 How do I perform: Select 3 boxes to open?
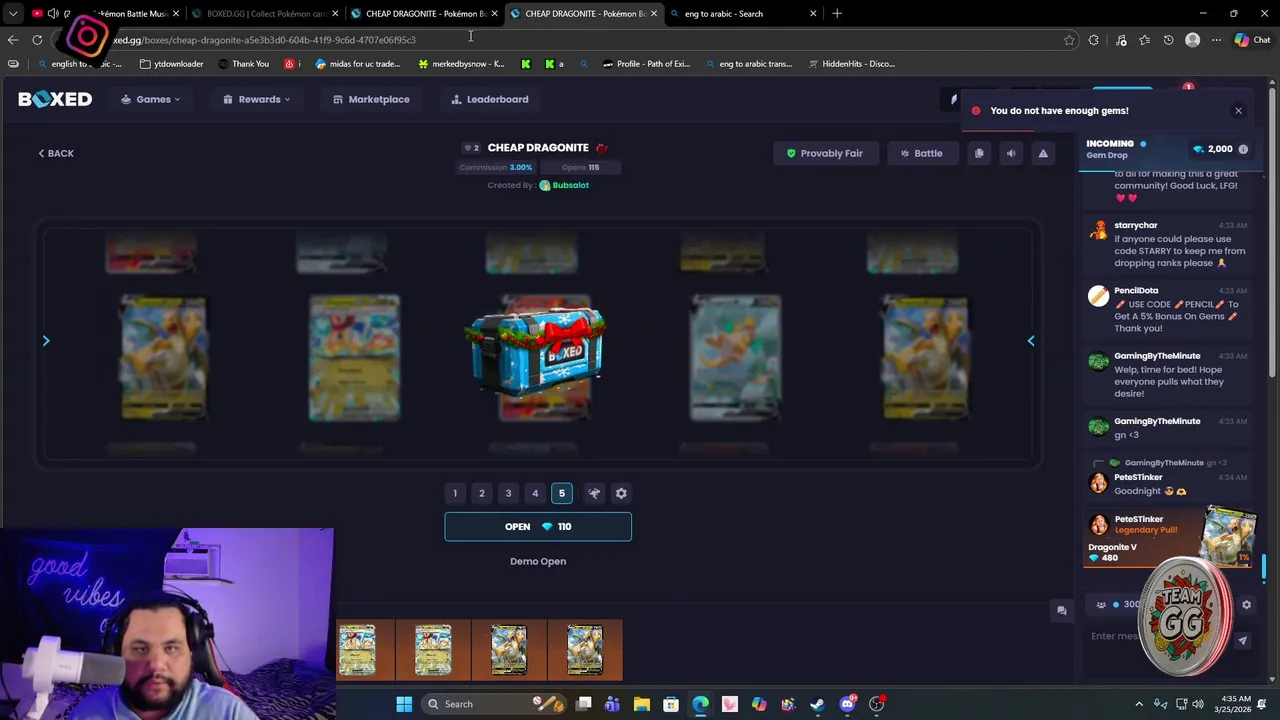click(508, 493)
